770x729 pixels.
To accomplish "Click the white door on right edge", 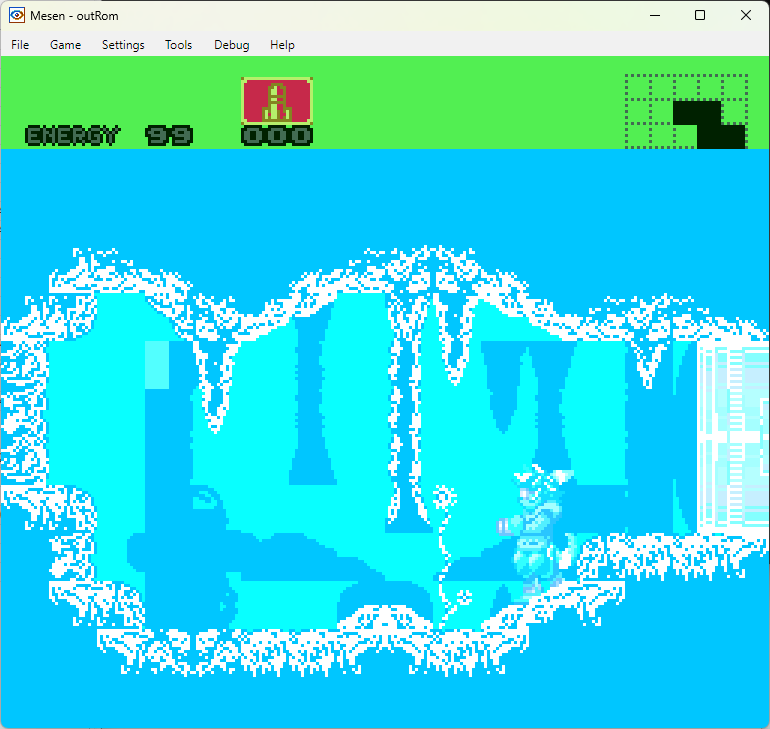I will (734, 438).
